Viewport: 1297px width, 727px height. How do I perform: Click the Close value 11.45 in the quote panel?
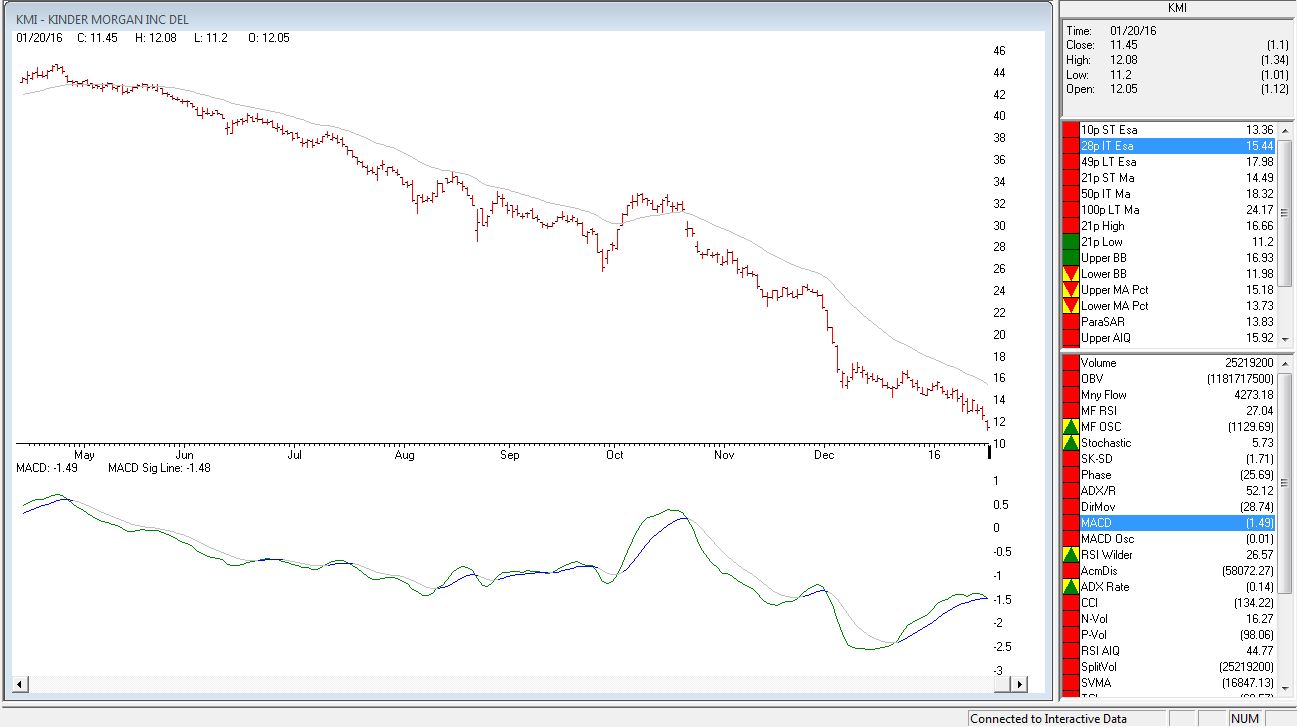coord(1125,45)
